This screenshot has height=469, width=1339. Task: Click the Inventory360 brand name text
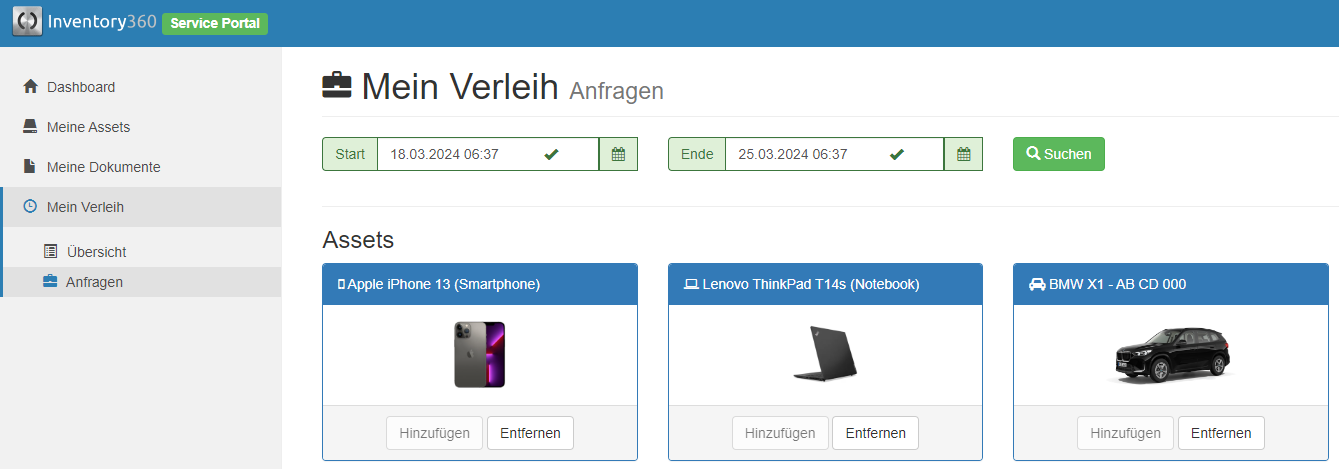(x=102, y=21)
